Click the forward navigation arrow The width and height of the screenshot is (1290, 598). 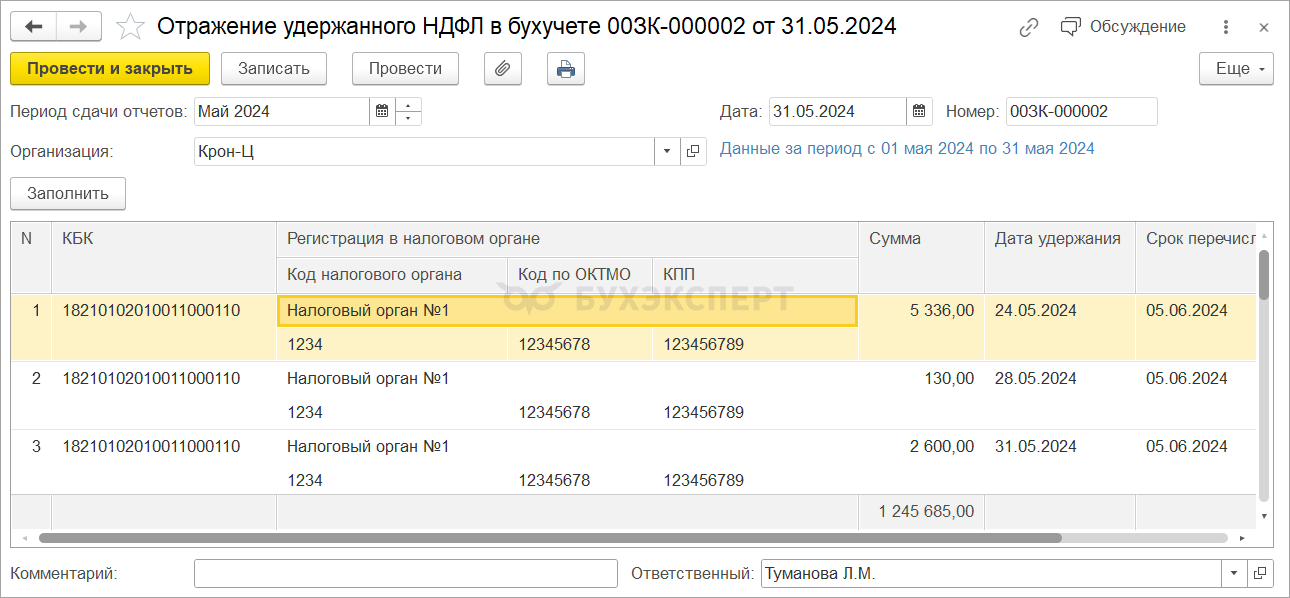click(78, 27)
